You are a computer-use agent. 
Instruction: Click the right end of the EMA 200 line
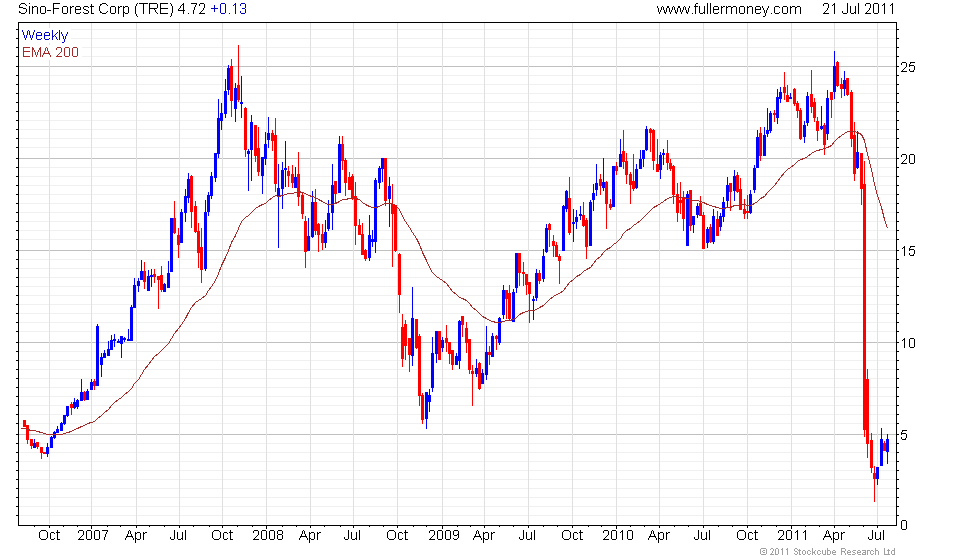pos(887,227)
